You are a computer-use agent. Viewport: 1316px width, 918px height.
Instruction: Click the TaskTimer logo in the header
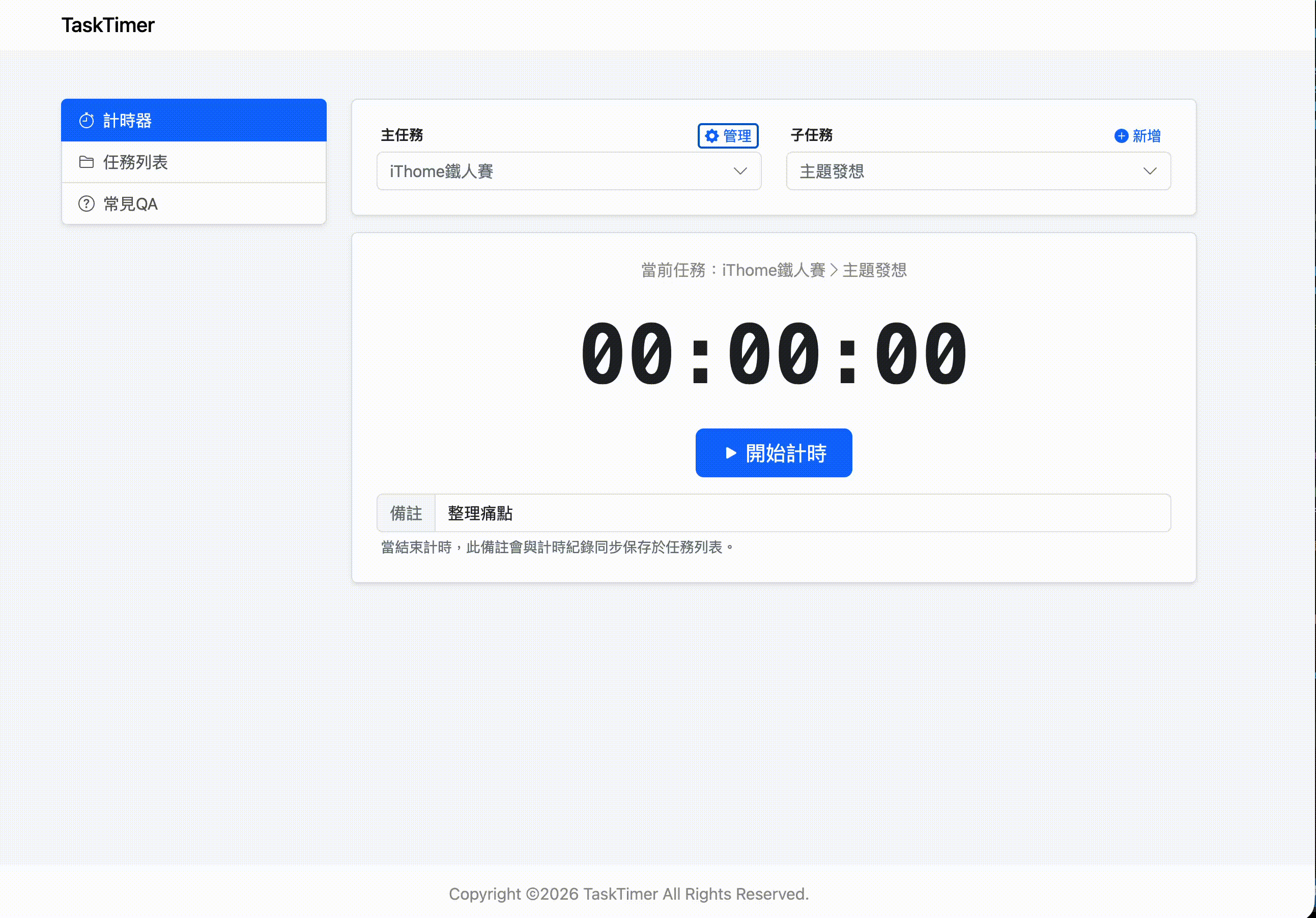(108, 25)
